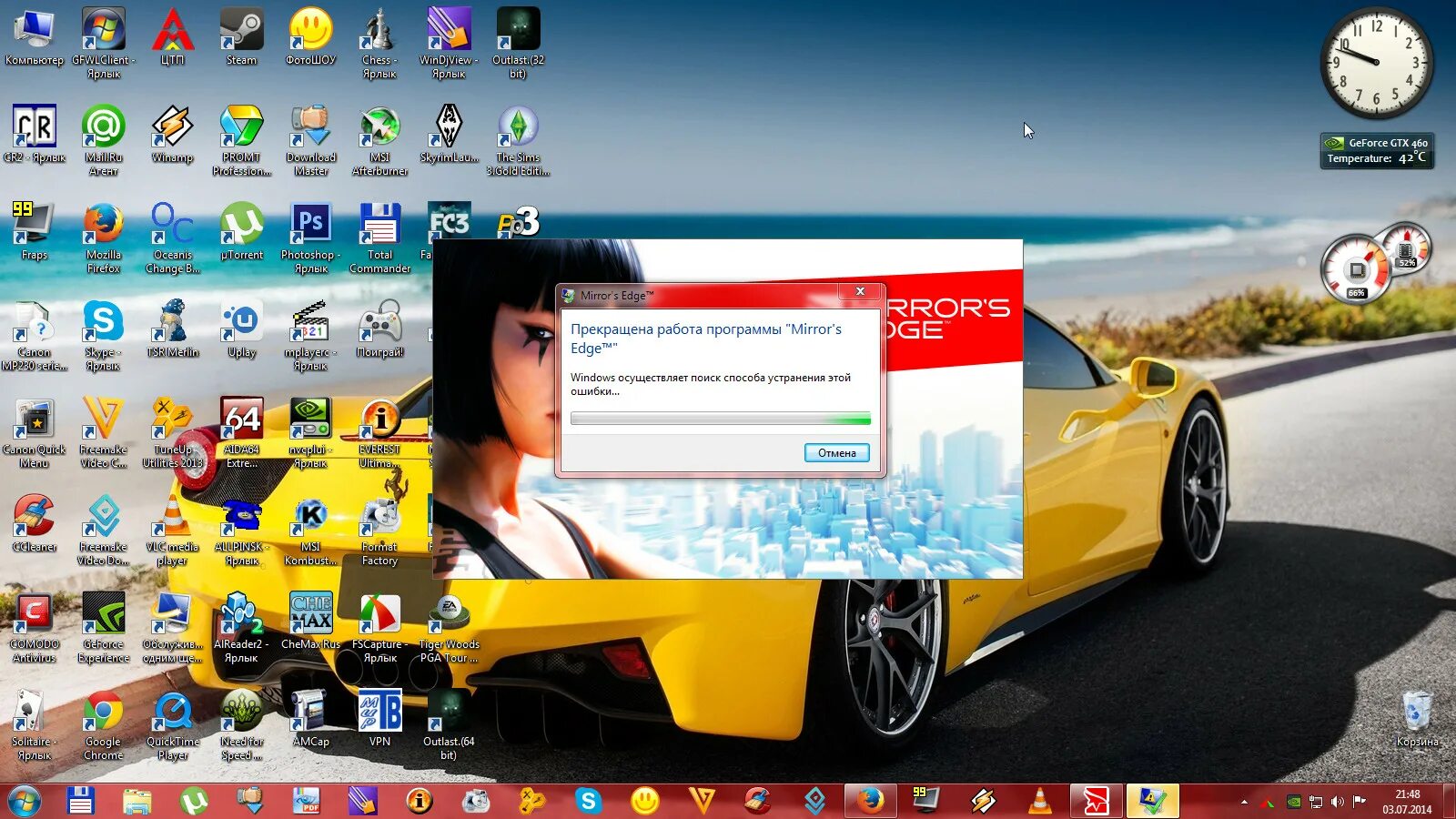Select the Oceanis Change Background icon
This screenshot has width=1456, height=819.
coord(173,237)
